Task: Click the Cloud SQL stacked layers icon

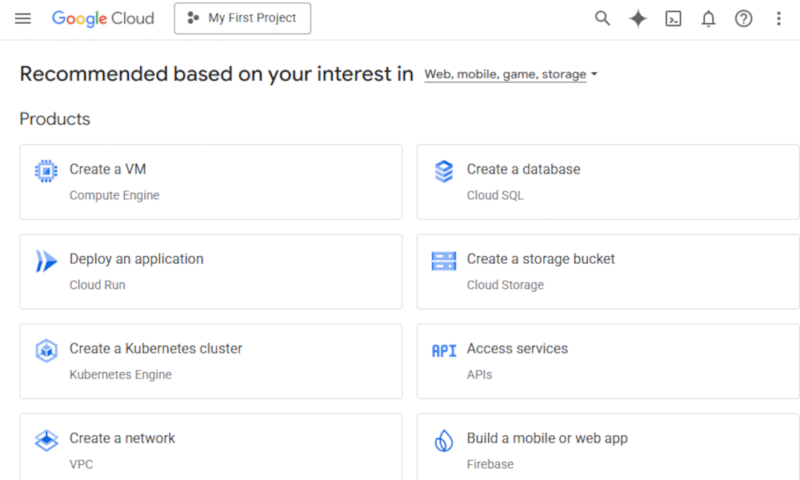Action: pos(444,171)
